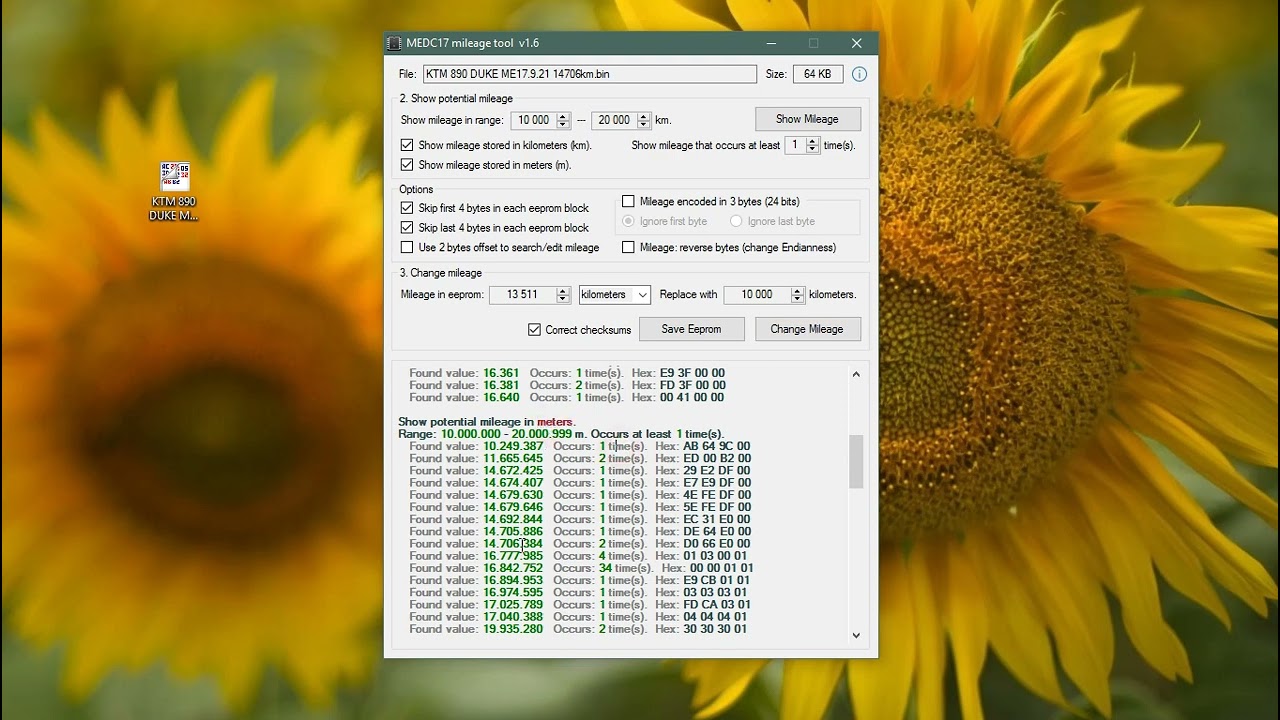Decrease the range start value 10 000
Image resolution: width=1280 pixels, height=720 pixels.
tap(563, 124)
